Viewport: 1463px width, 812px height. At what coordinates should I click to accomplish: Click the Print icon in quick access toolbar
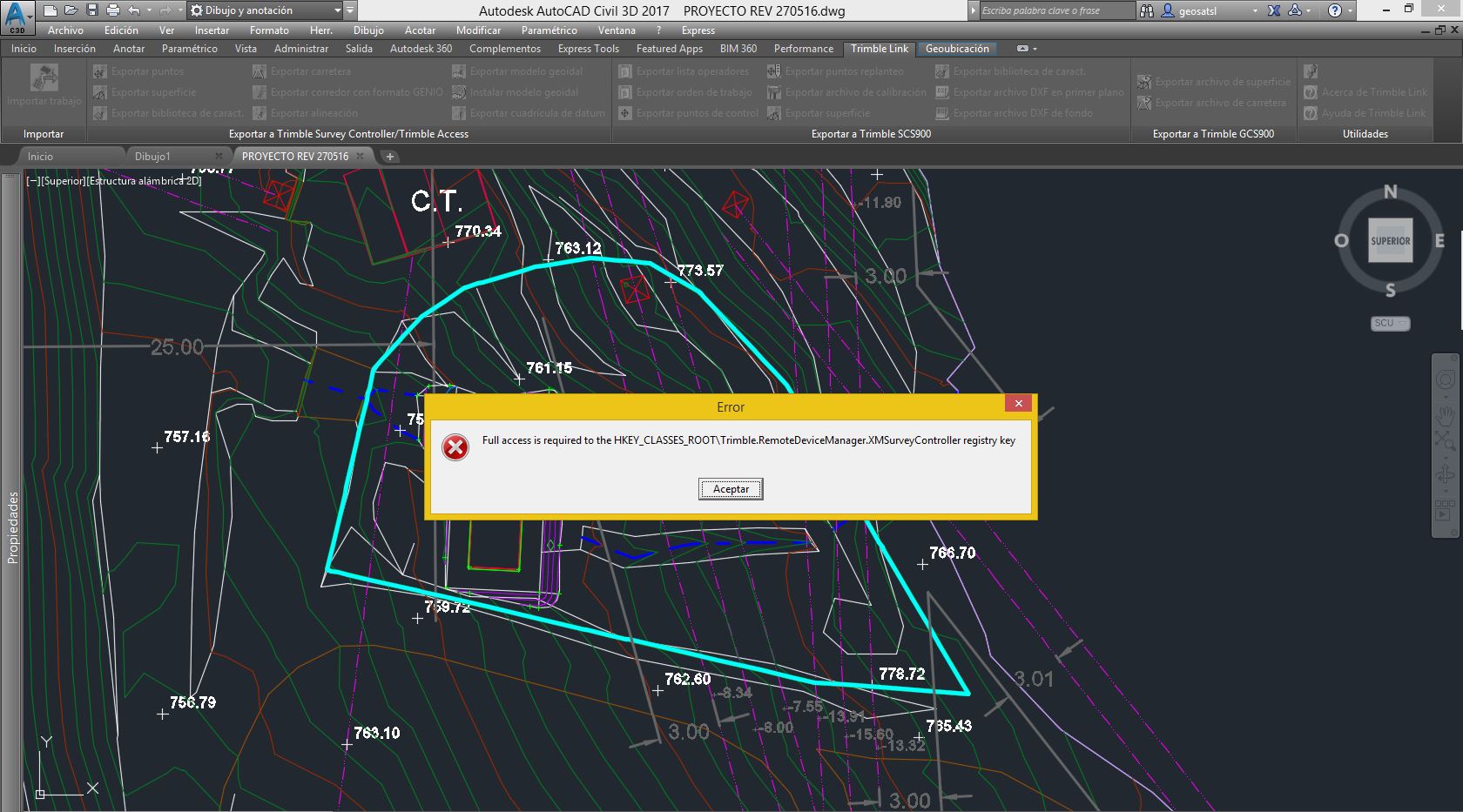(111, 10)
